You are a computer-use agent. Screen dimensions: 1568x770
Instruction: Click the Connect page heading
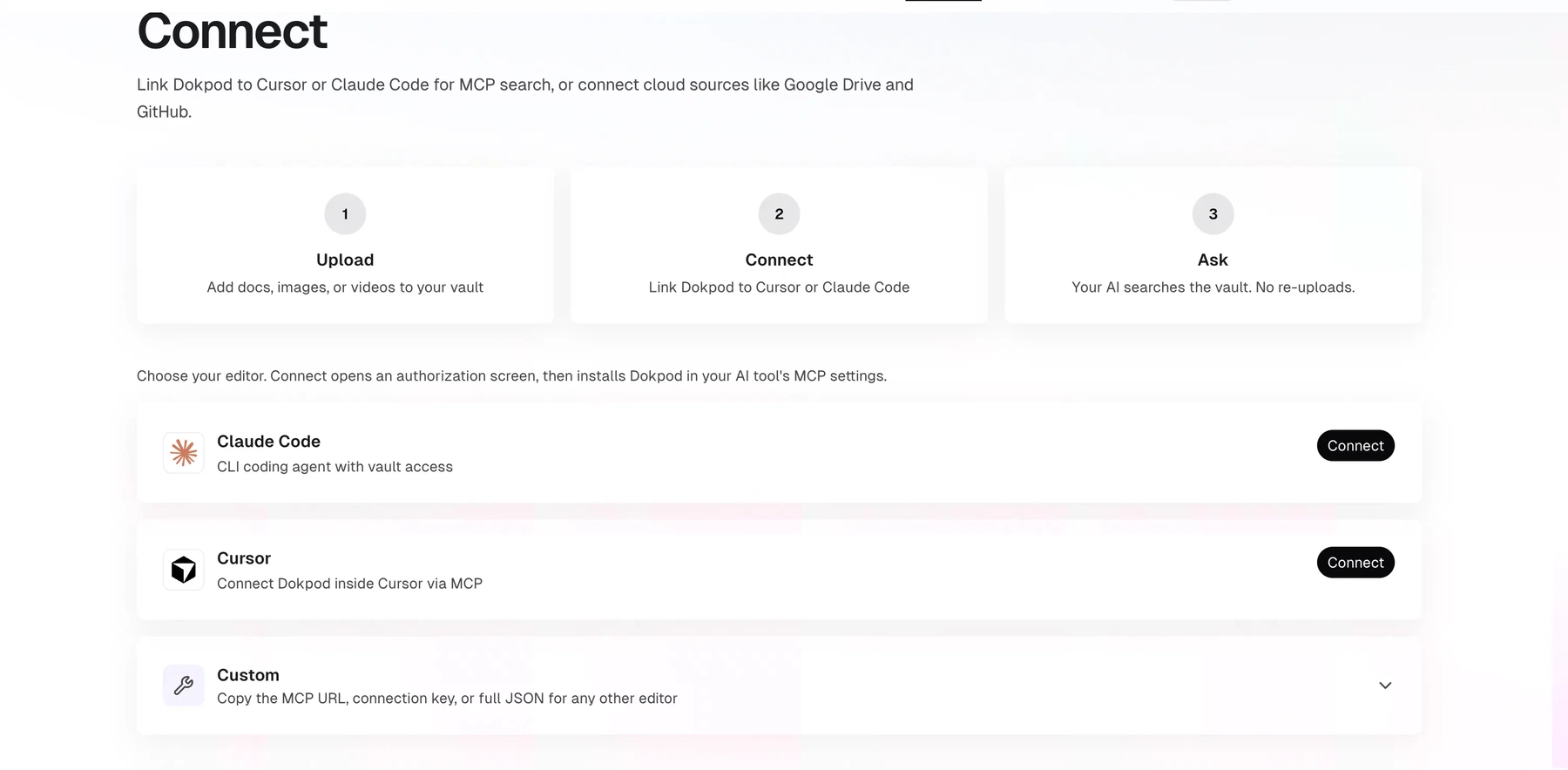[x=232, y=31]
